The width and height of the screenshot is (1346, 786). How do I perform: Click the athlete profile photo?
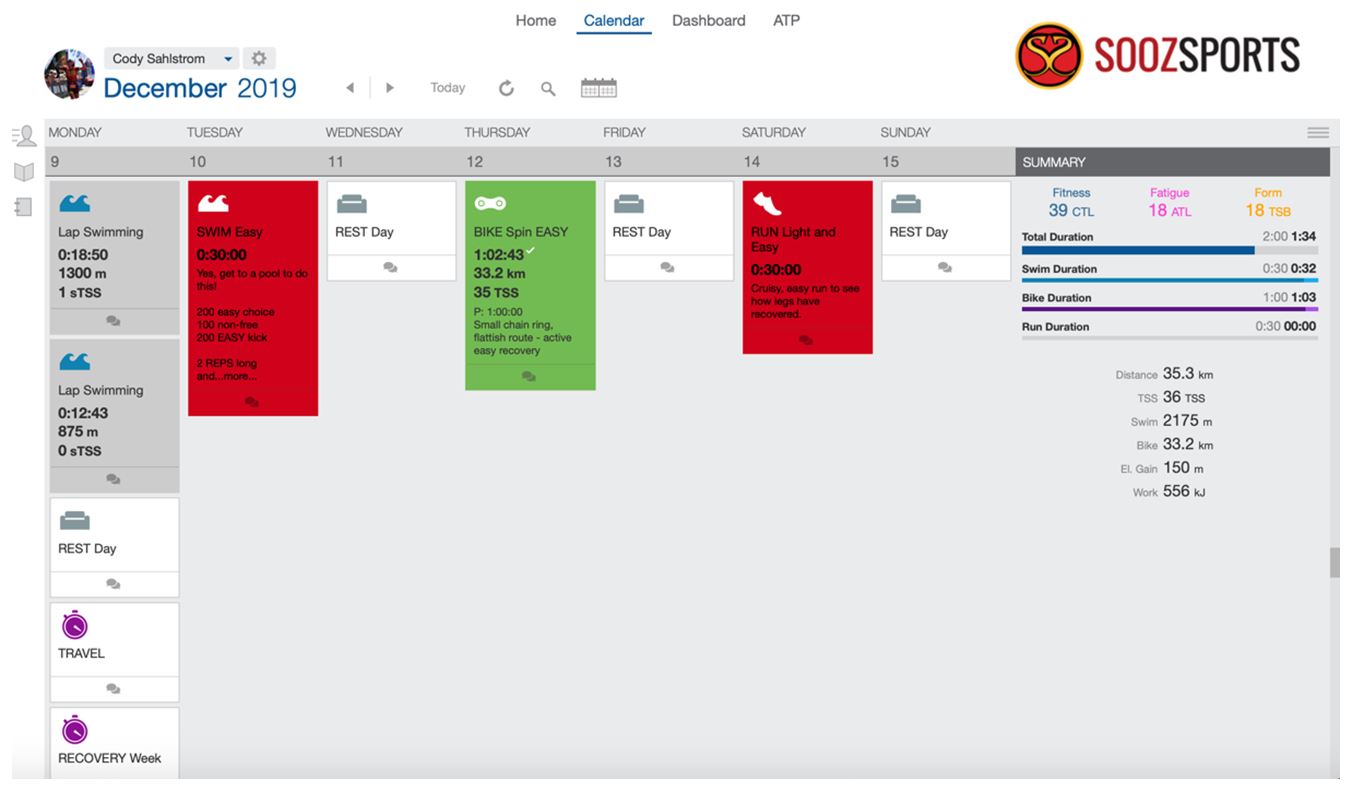[x=69, y=74]
